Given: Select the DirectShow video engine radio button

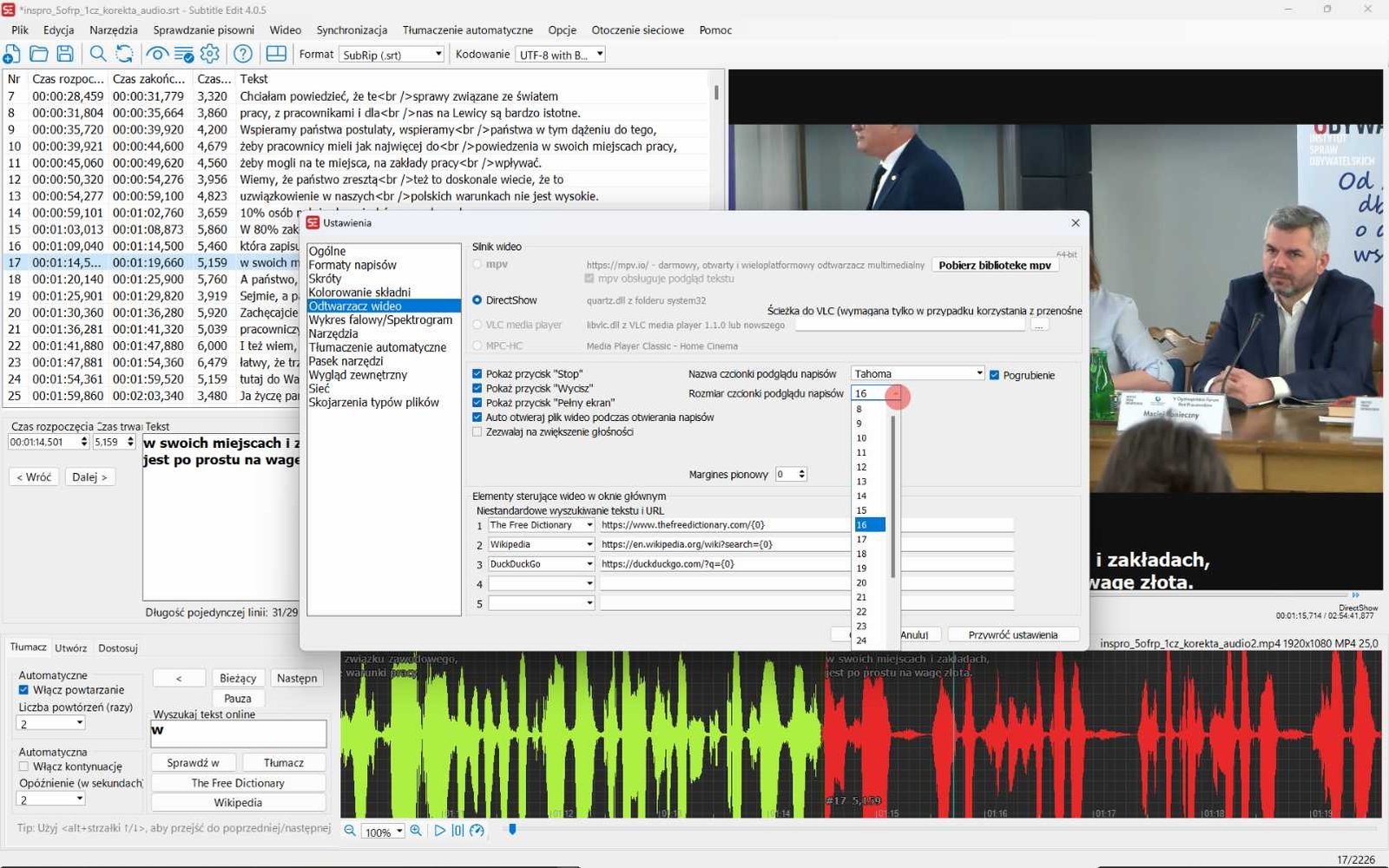Looking at the screenshot, I should 477,300.
